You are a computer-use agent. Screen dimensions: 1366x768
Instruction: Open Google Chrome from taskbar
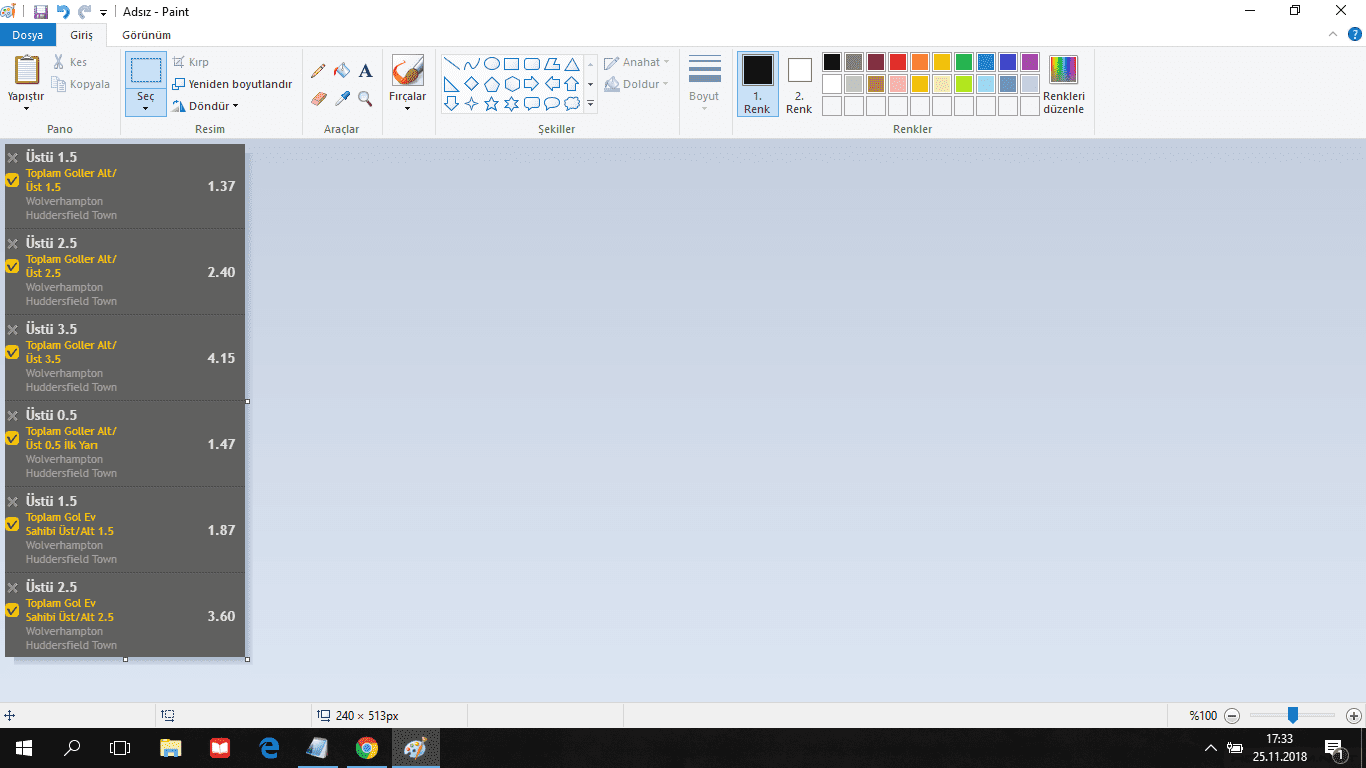[x=367, y=747]
